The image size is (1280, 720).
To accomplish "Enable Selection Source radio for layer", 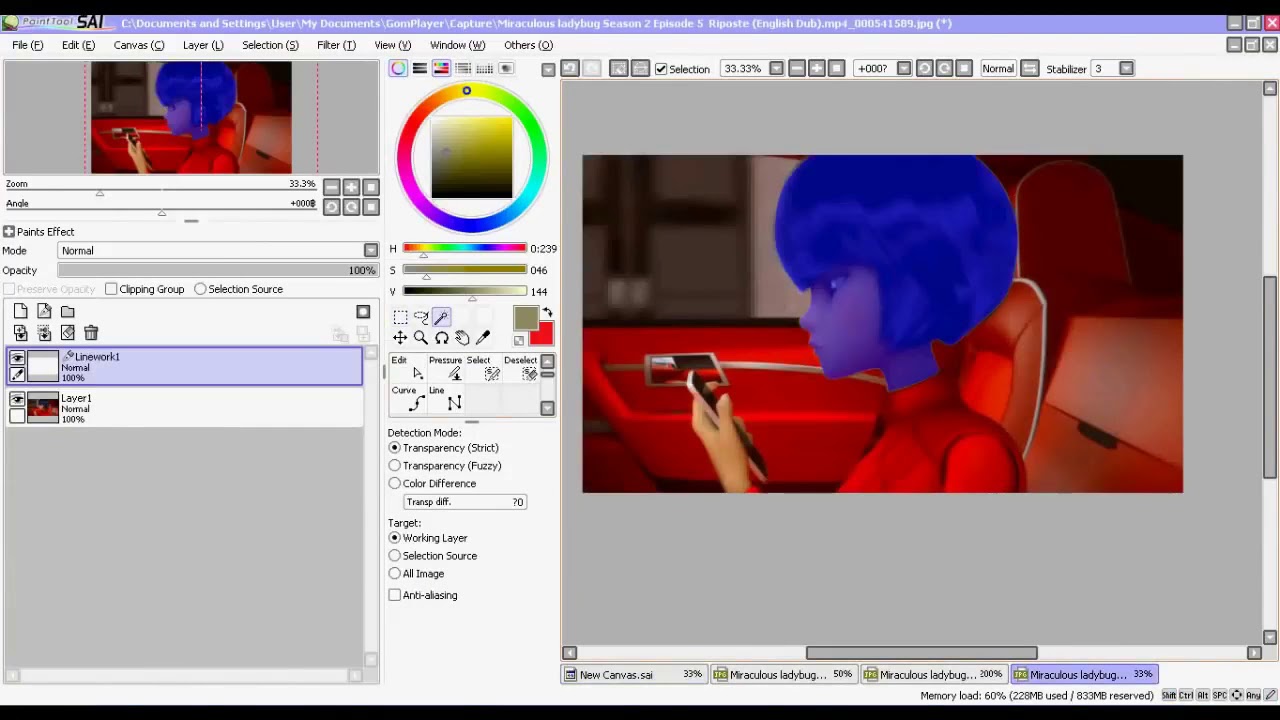I will pos(200,289).
